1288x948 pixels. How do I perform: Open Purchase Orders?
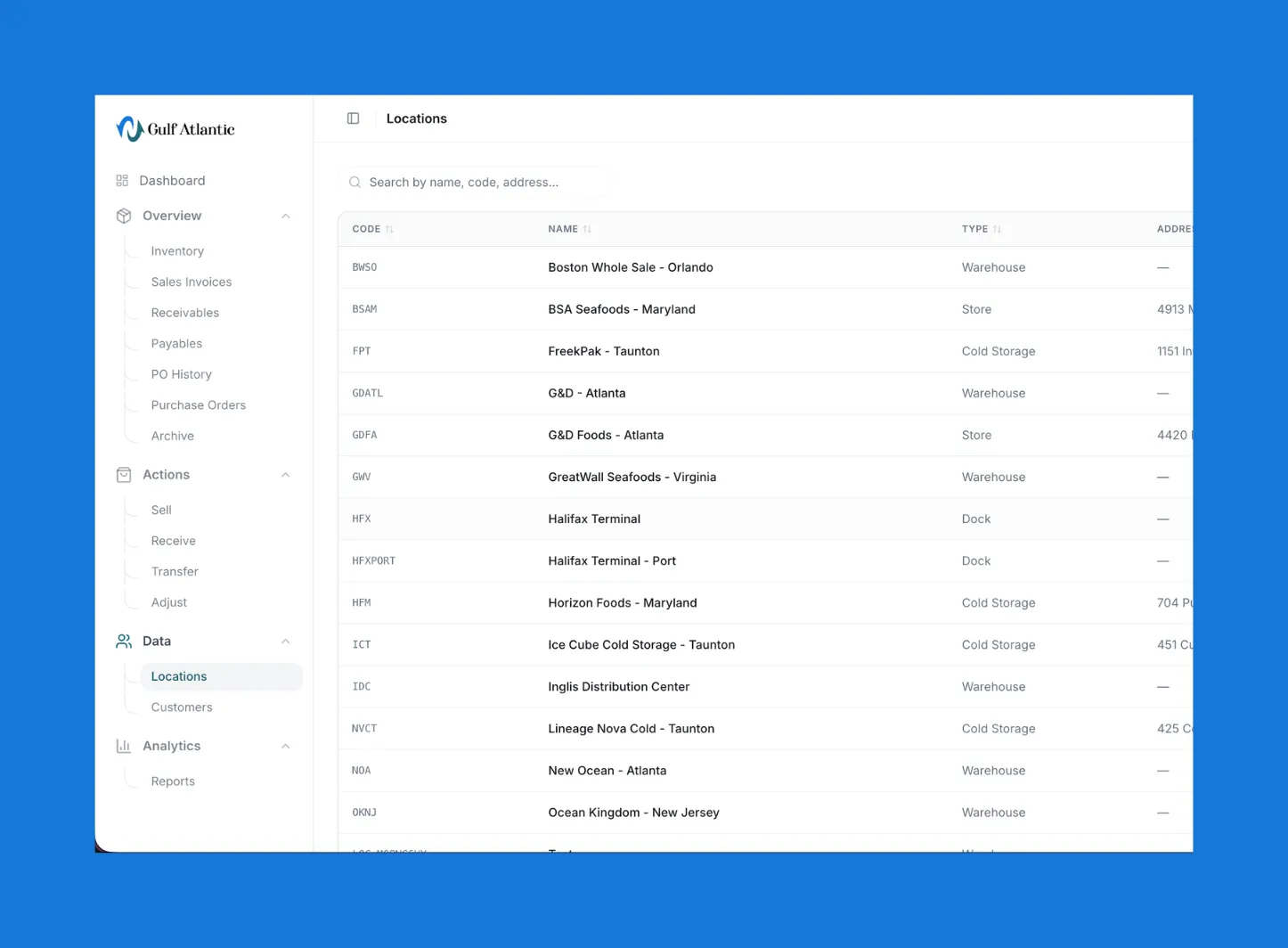199,405
